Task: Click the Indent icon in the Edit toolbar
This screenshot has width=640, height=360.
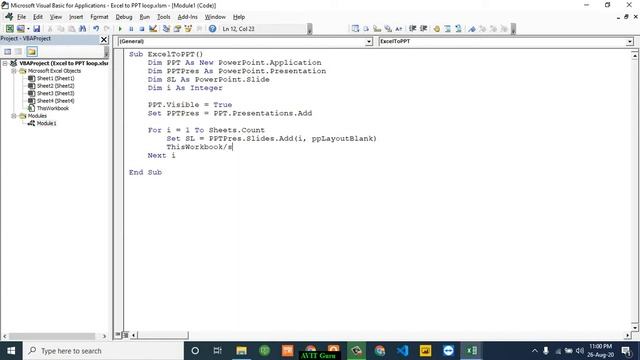Action: (412, 29)
